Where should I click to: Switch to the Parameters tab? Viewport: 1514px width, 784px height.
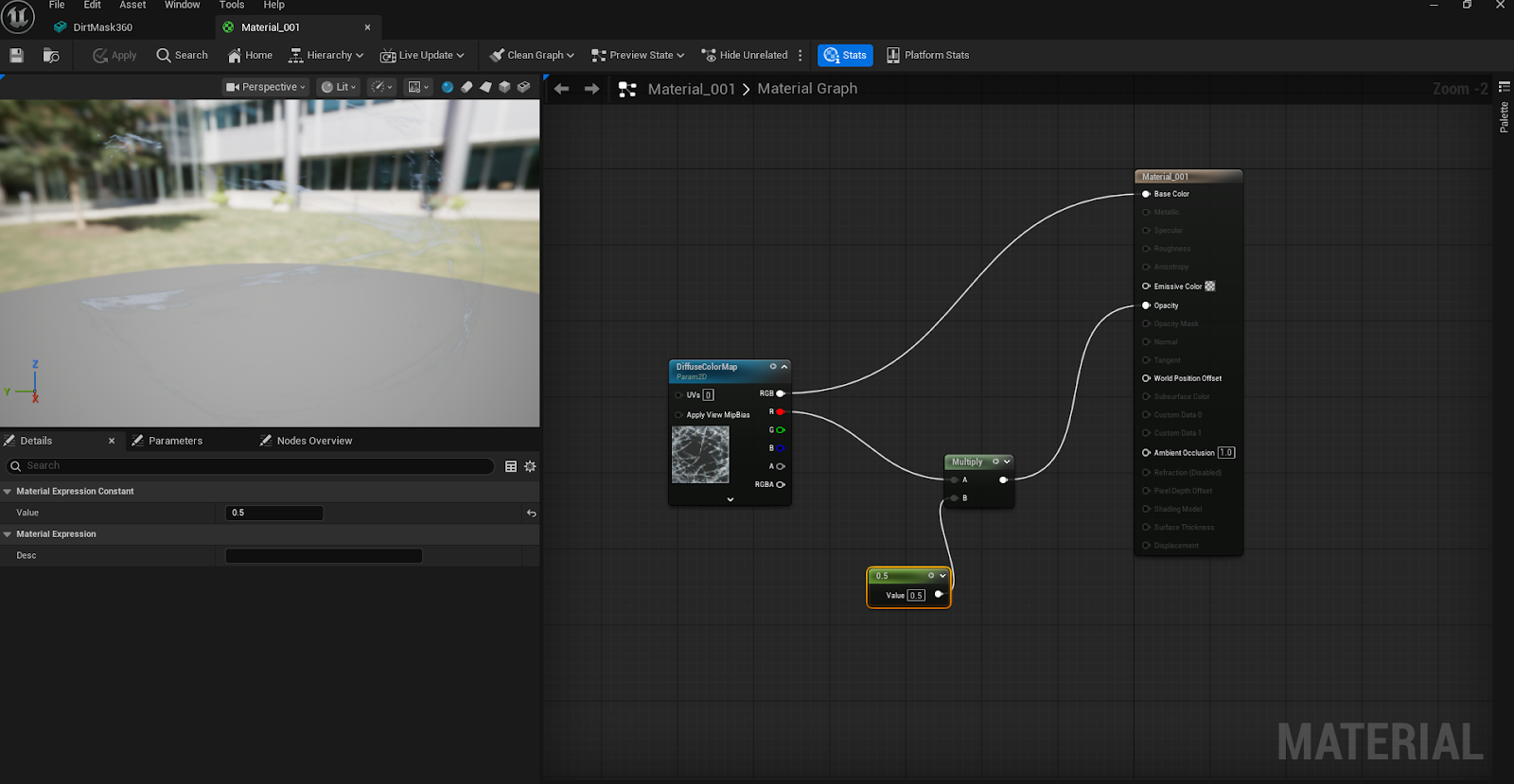[175, 441]
